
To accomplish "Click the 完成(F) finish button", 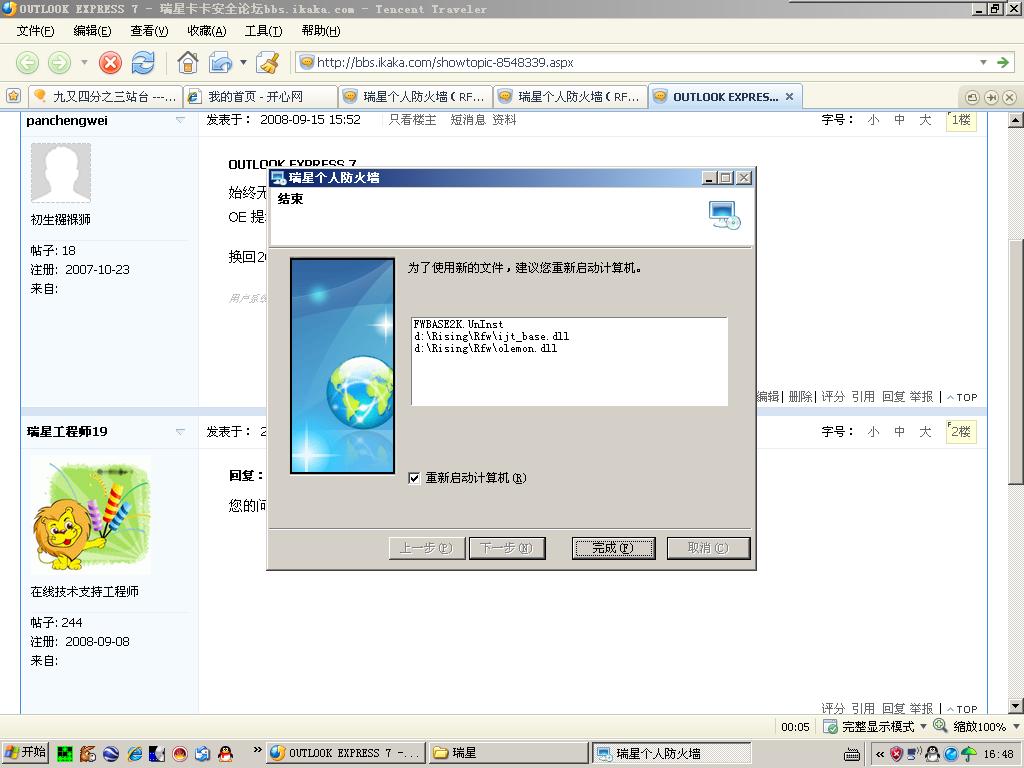I will click(x=613, y=548).
